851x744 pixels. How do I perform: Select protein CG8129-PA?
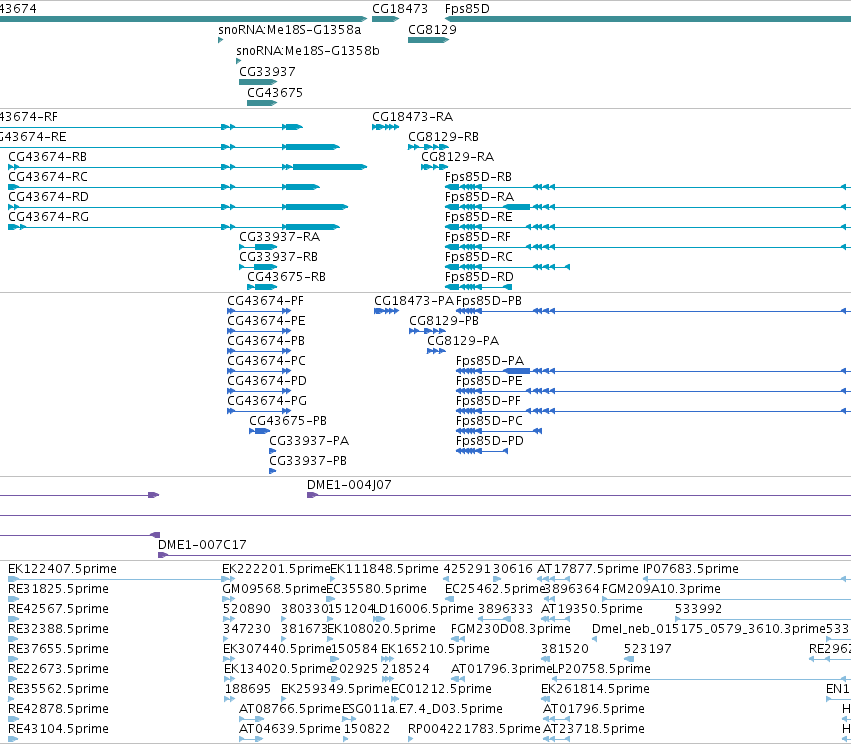(x=462, y=342)
